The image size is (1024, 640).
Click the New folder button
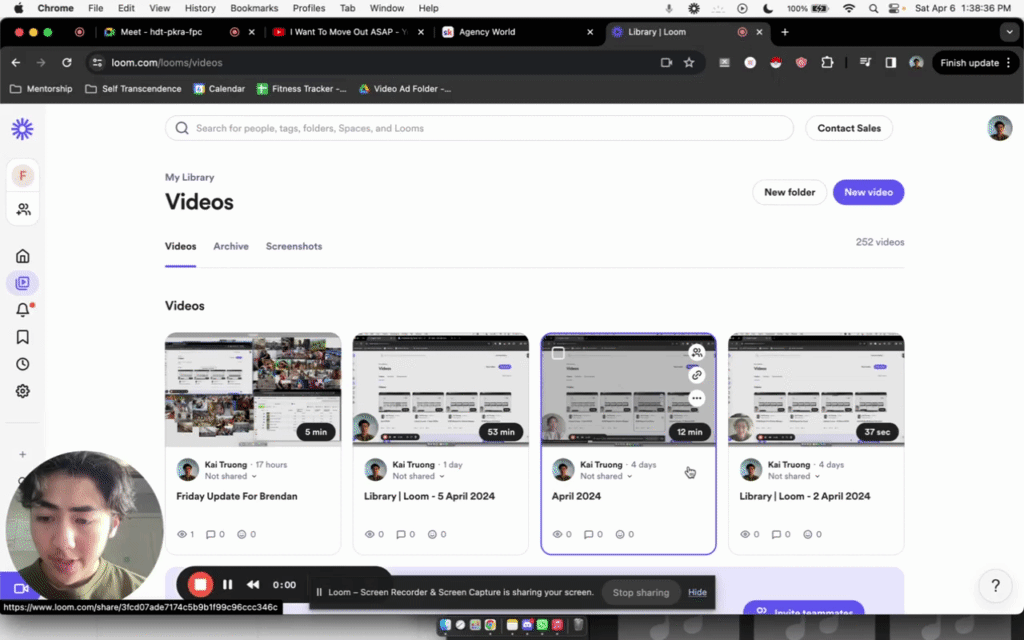pyautogui.click(x=789, y=192)
